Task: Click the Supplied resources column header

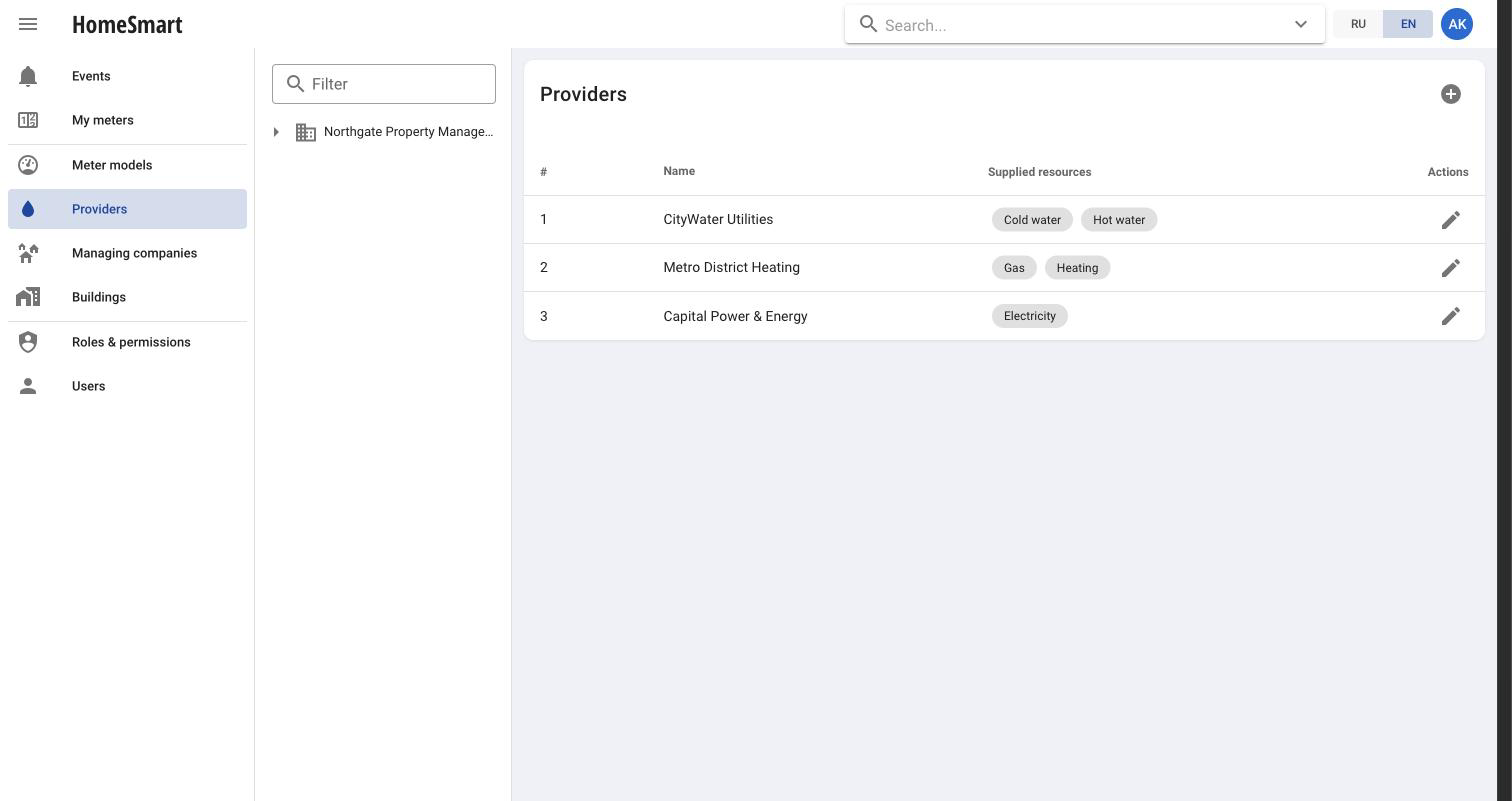Action: (x=1039, y=172)
